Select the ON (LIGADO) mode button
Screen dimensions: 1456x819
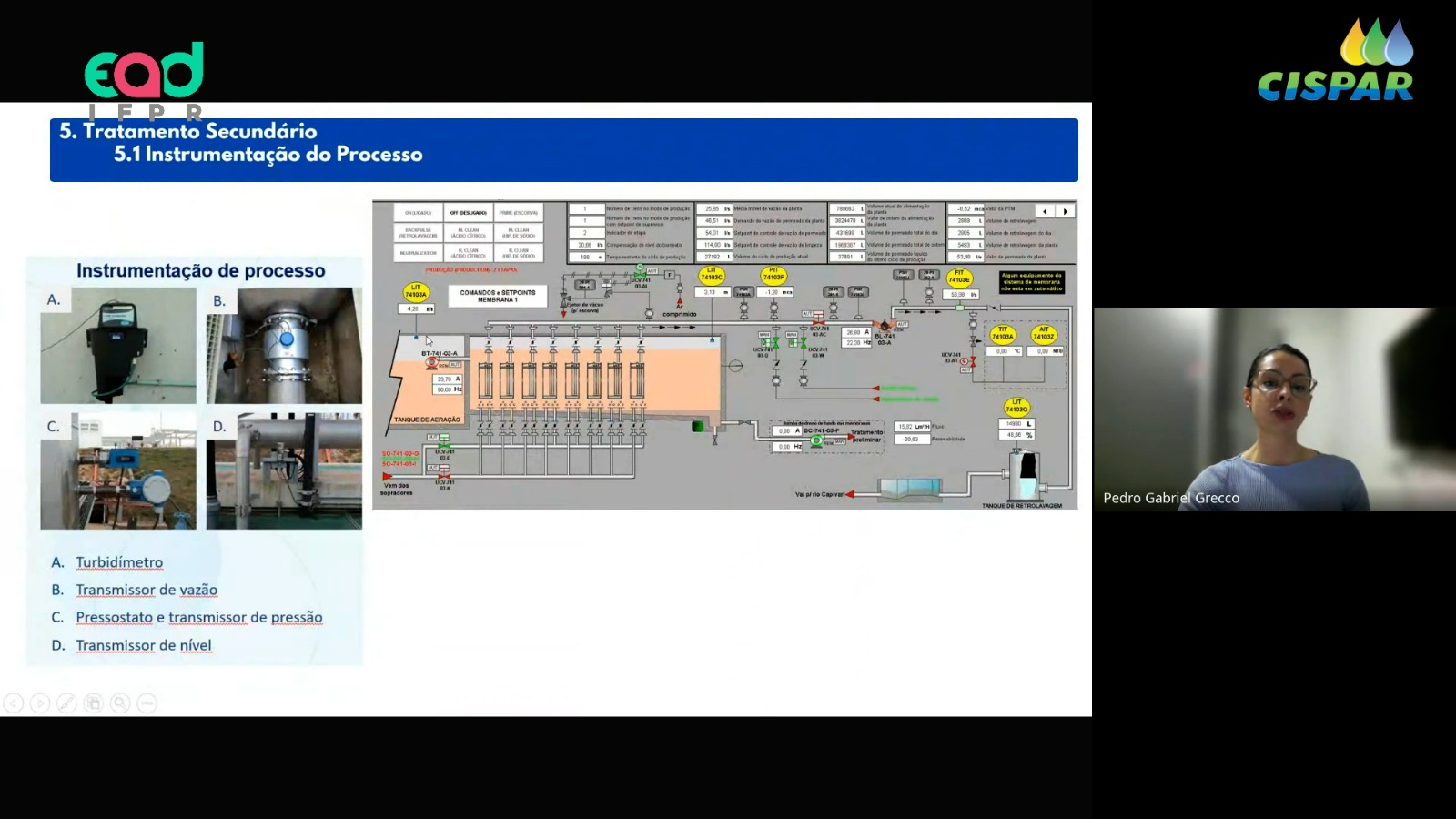(419, 213)
